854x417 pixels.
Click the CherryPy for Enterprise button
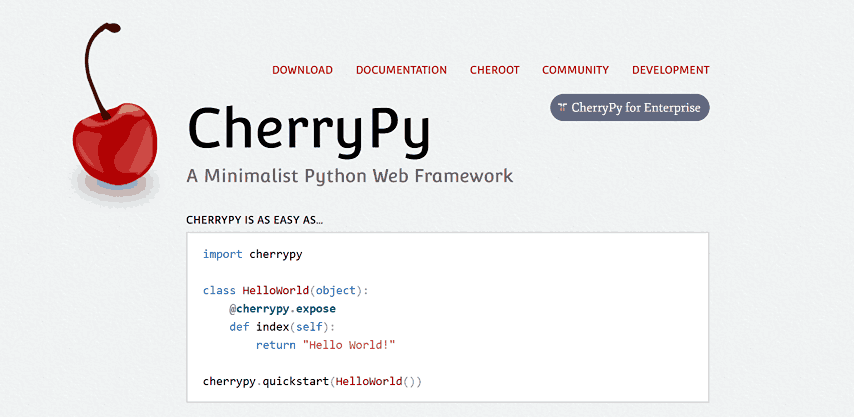coord(630,107)
